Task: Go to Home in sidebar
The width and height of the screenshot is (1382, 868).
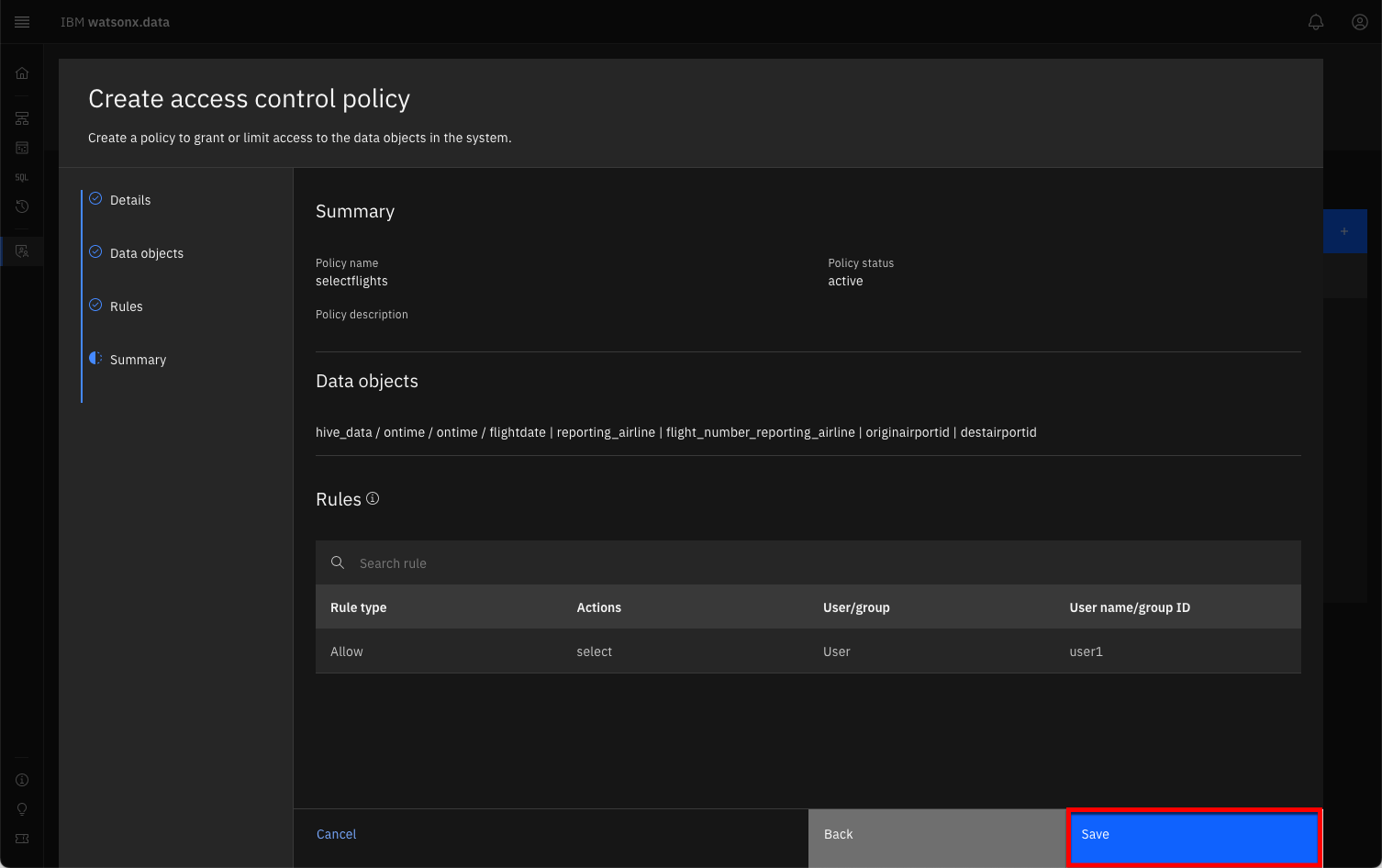Action: tap(22, 73)
